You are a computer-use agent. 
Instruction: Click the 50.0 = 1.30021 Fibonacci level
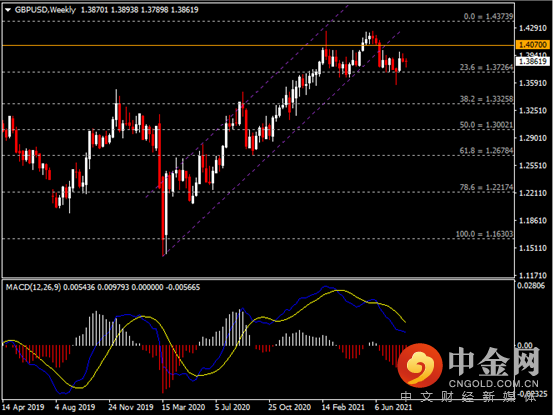(486, 125)
